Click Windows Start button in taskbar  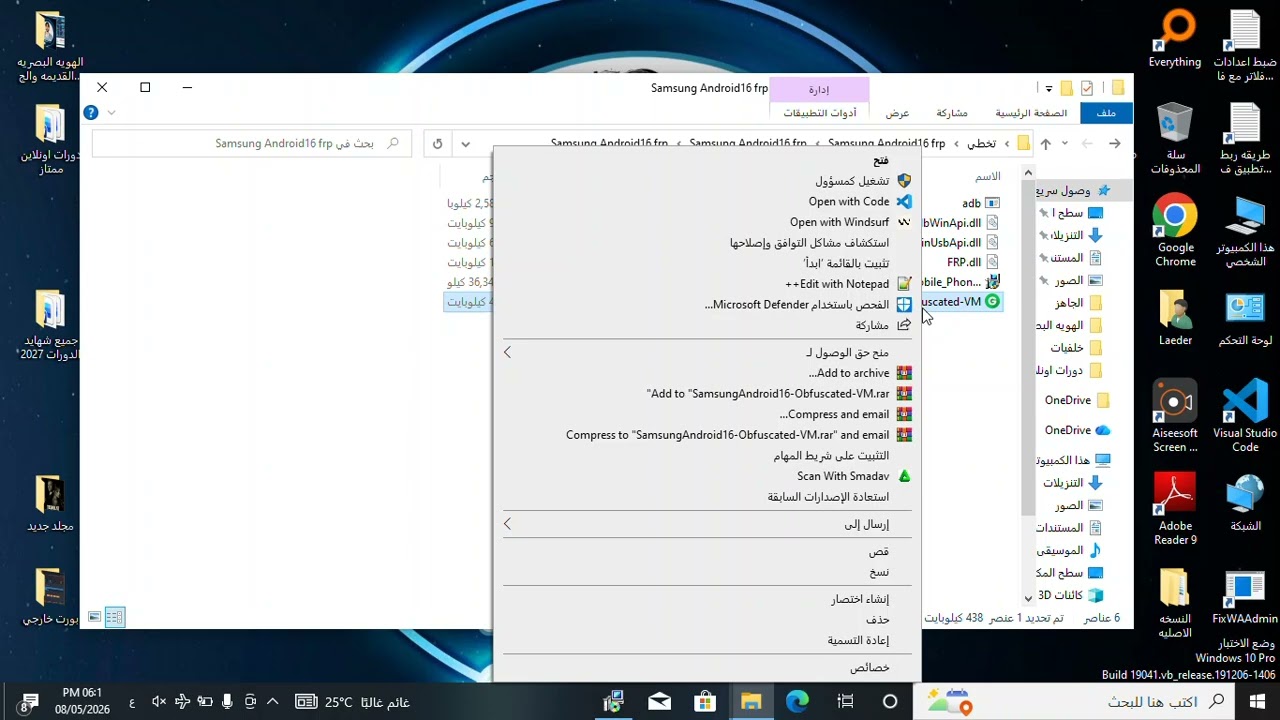pos(1257,702)
